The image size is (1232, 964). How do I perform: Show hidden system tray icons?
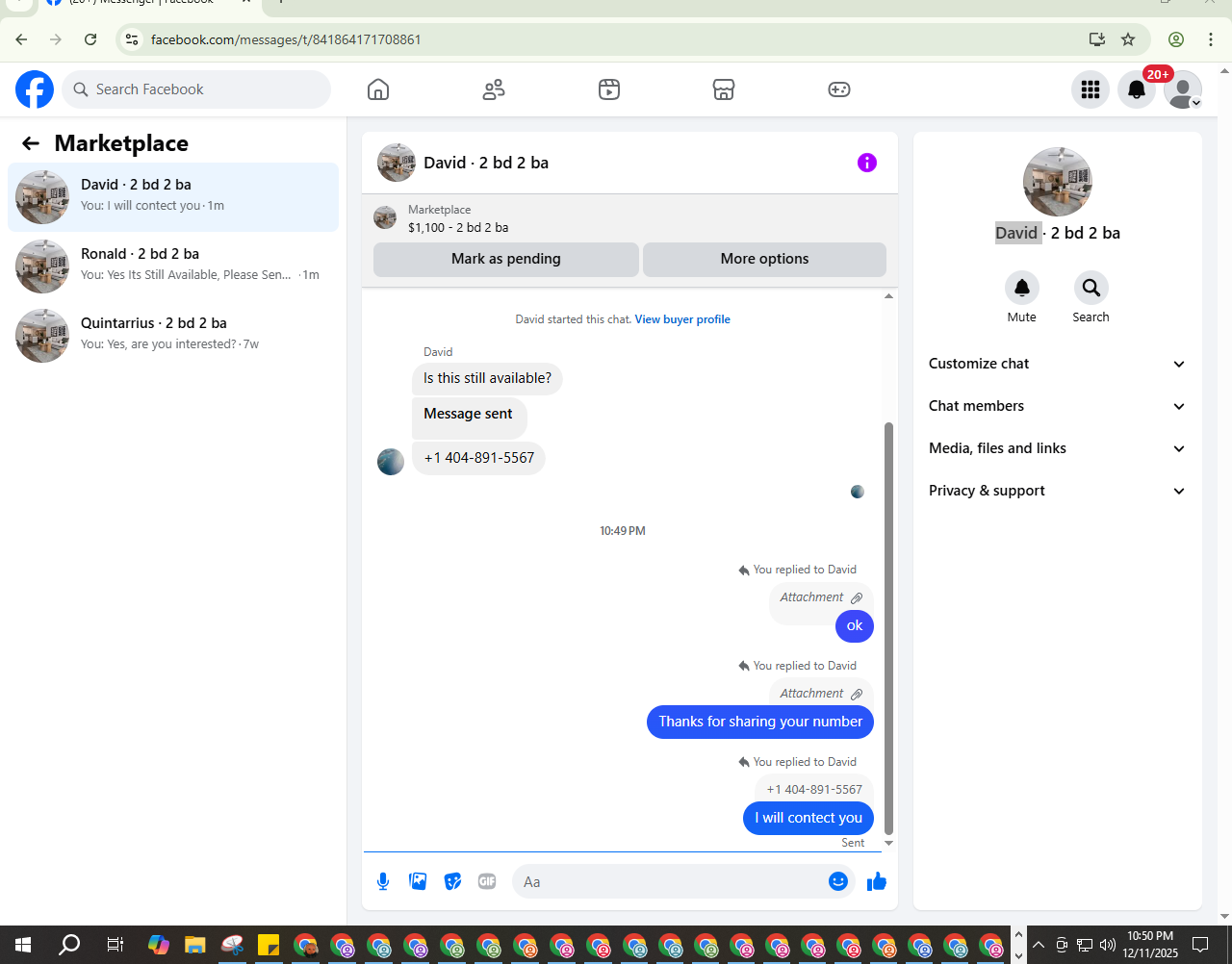pos(1039,945)
